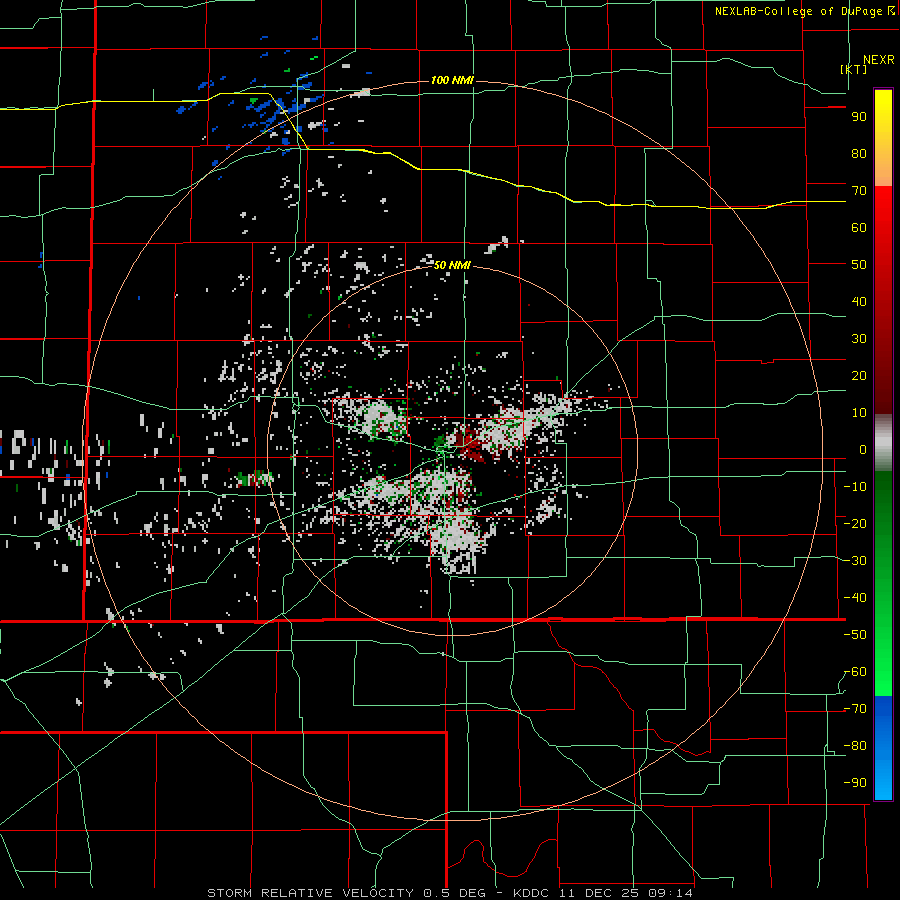Click the "30" value on the velocity scale
Image resolution: width=900 pixels, height=900 pixels.
(859, 339)
